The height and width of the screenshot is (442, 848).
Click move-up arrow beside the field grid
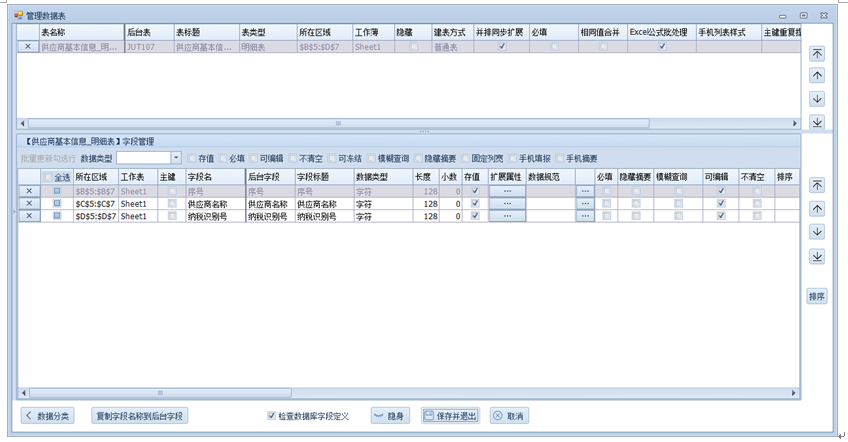[817, 208]
